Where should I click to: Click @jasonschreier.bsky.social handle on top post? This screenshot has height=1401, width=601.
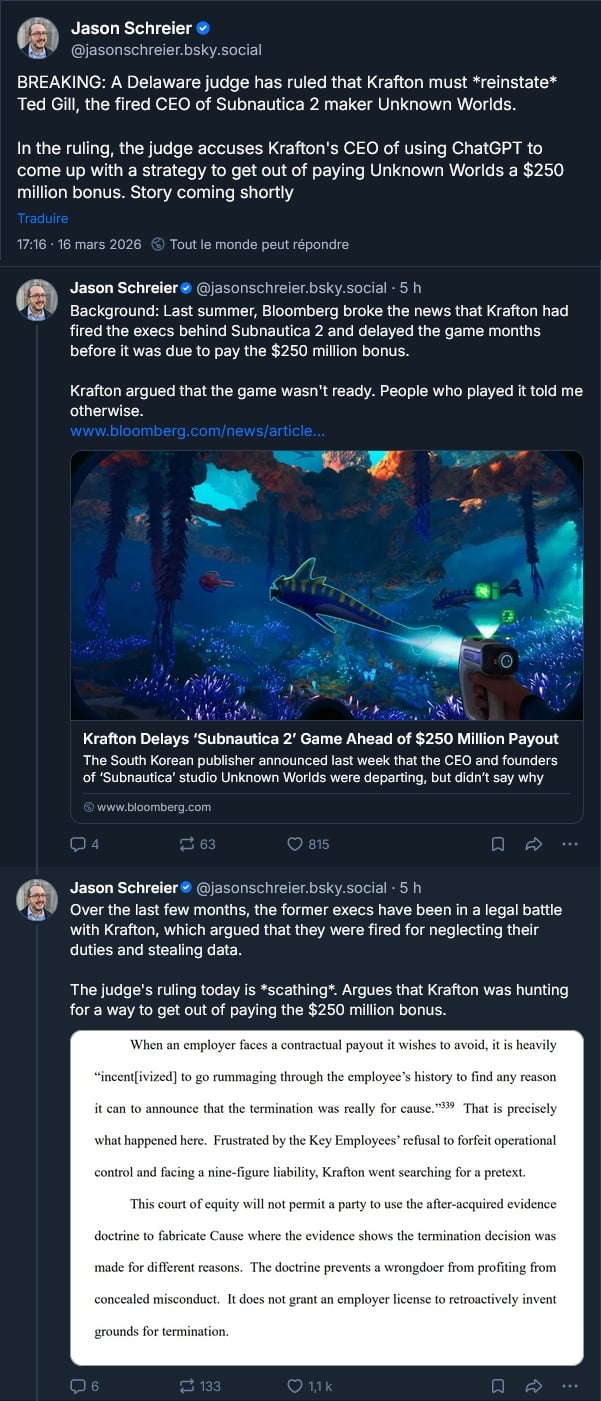pos(166,50)
